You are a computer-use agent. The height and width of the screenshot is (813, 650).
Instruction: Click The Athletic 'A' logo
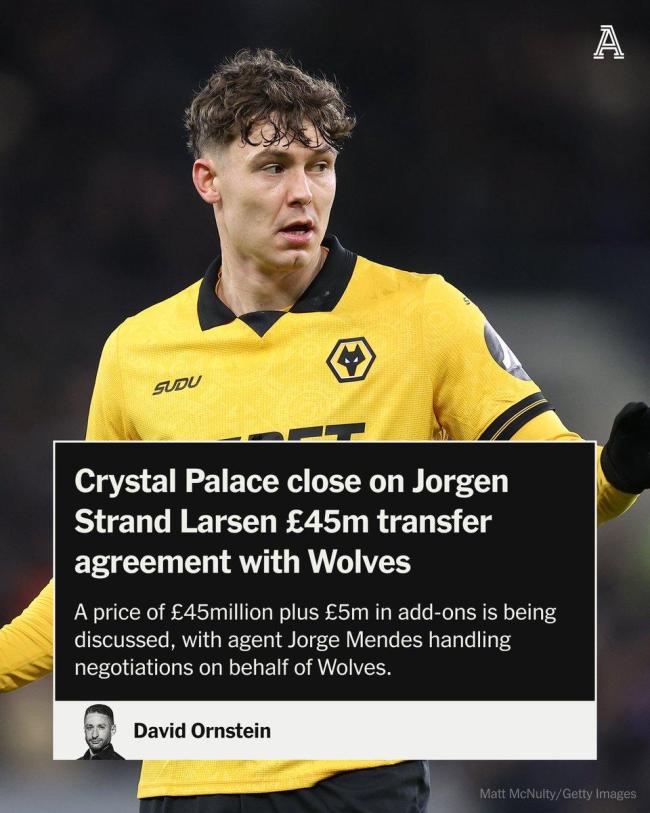point(609,43)
